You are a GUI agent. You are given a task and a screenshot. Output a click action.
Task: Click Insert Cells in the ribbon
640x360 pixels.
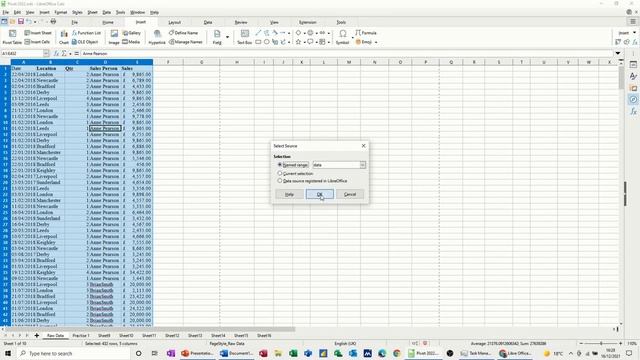(x=37, y=42)
